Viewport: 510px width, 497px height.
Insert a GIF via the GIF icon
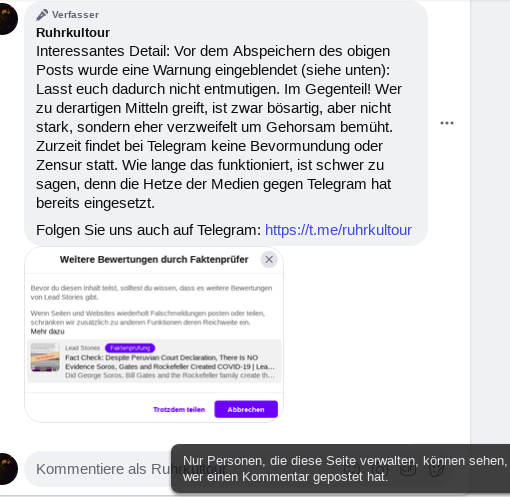408,469
